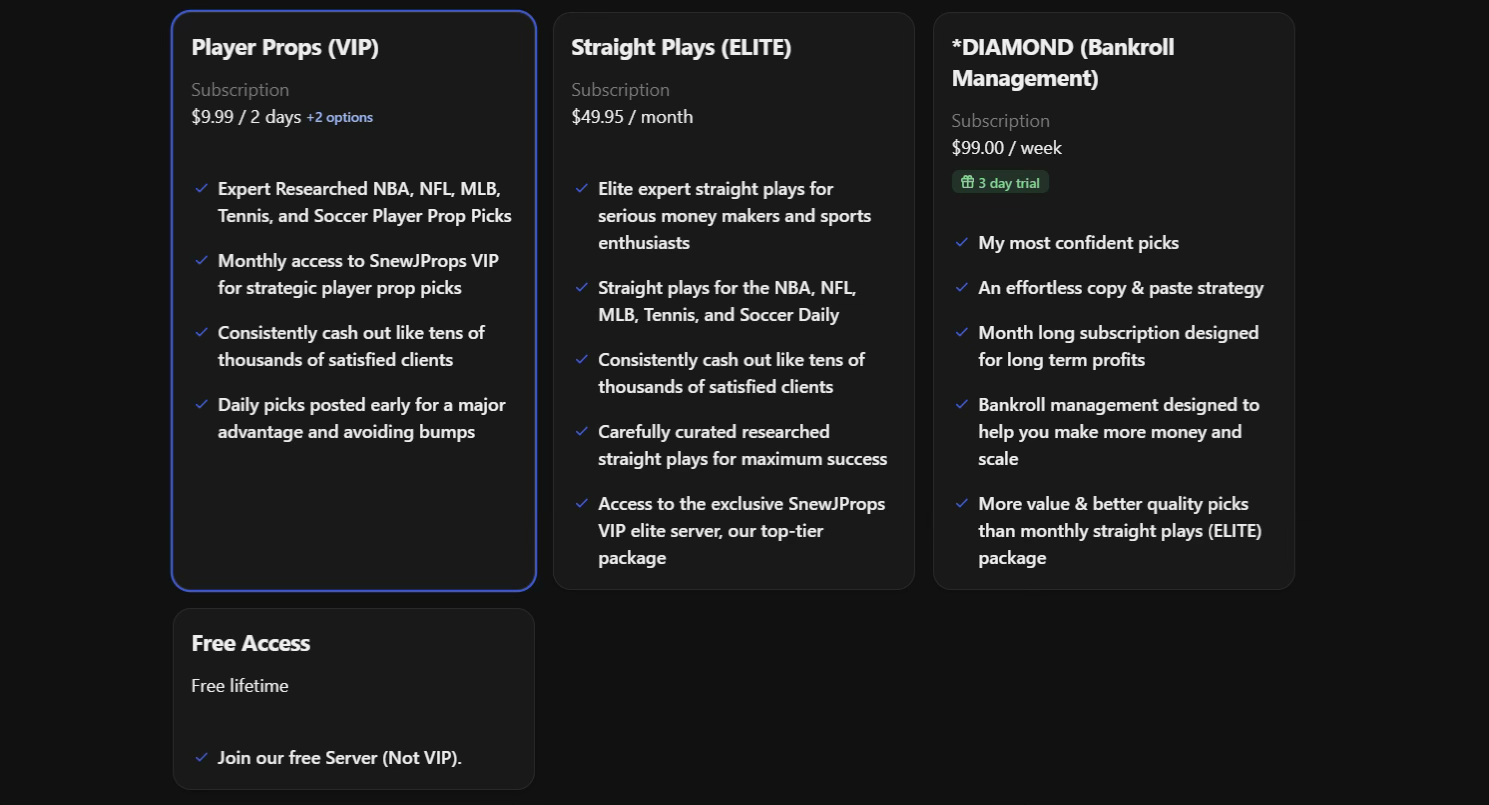Click checkmark by Elite expert straight plays

[x=582, y=188]
